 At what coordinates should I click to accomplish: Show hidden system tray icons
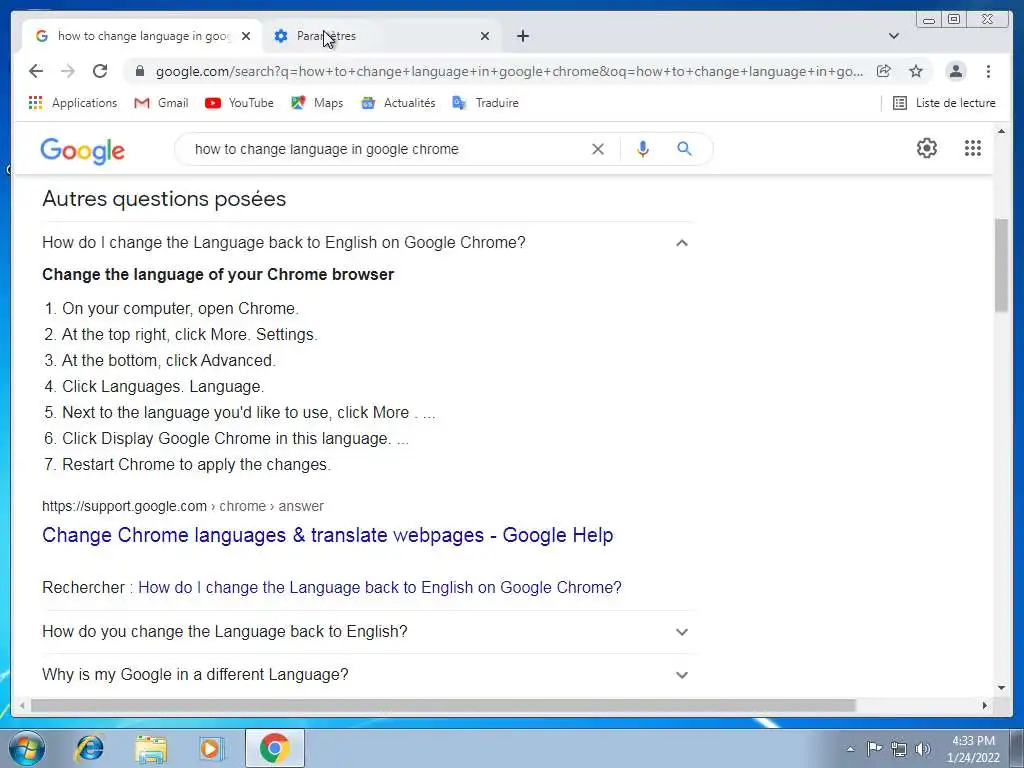[x=850, y=749]
